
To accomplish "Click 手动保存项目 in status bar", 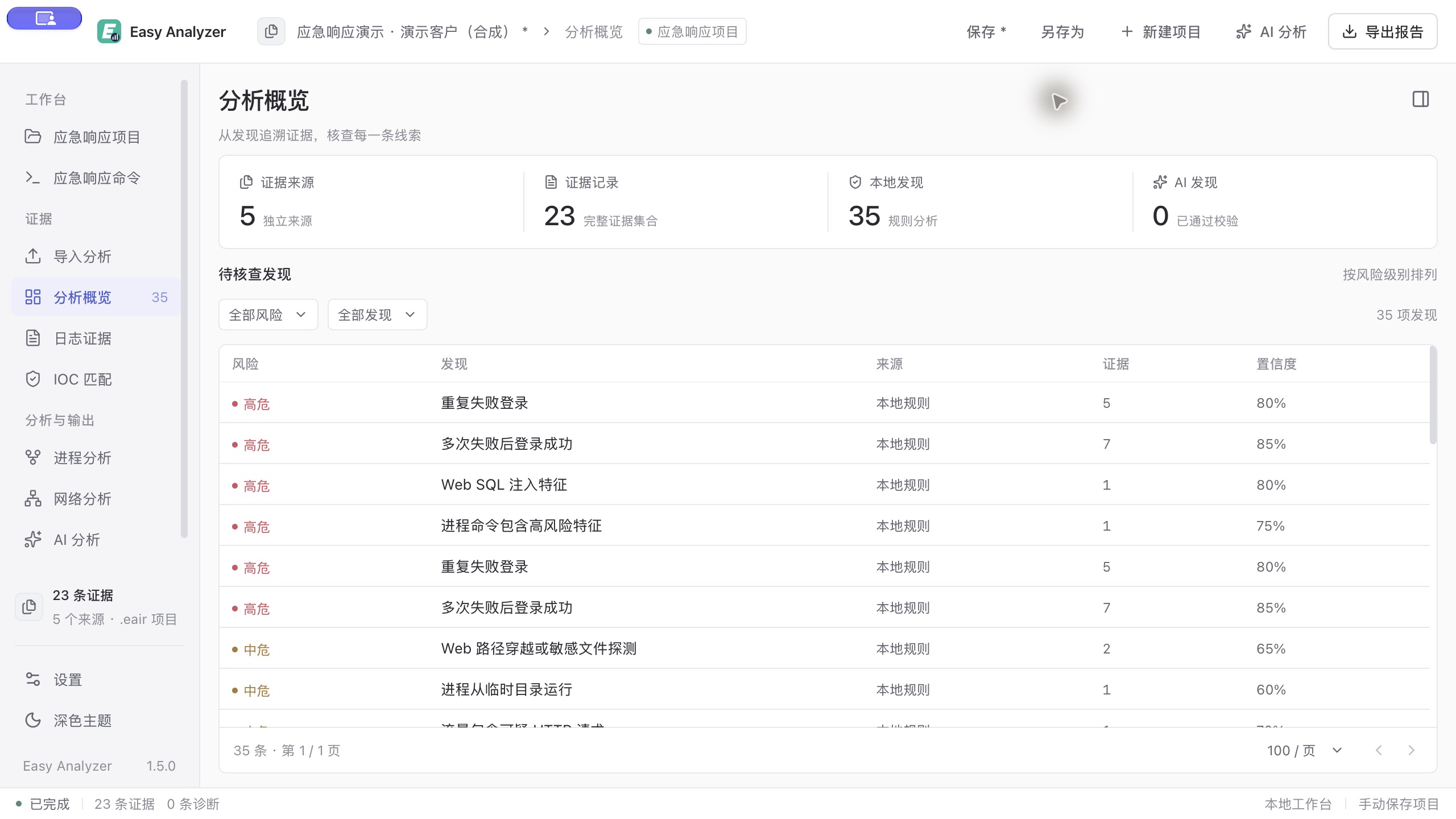I will [1399, 804].
